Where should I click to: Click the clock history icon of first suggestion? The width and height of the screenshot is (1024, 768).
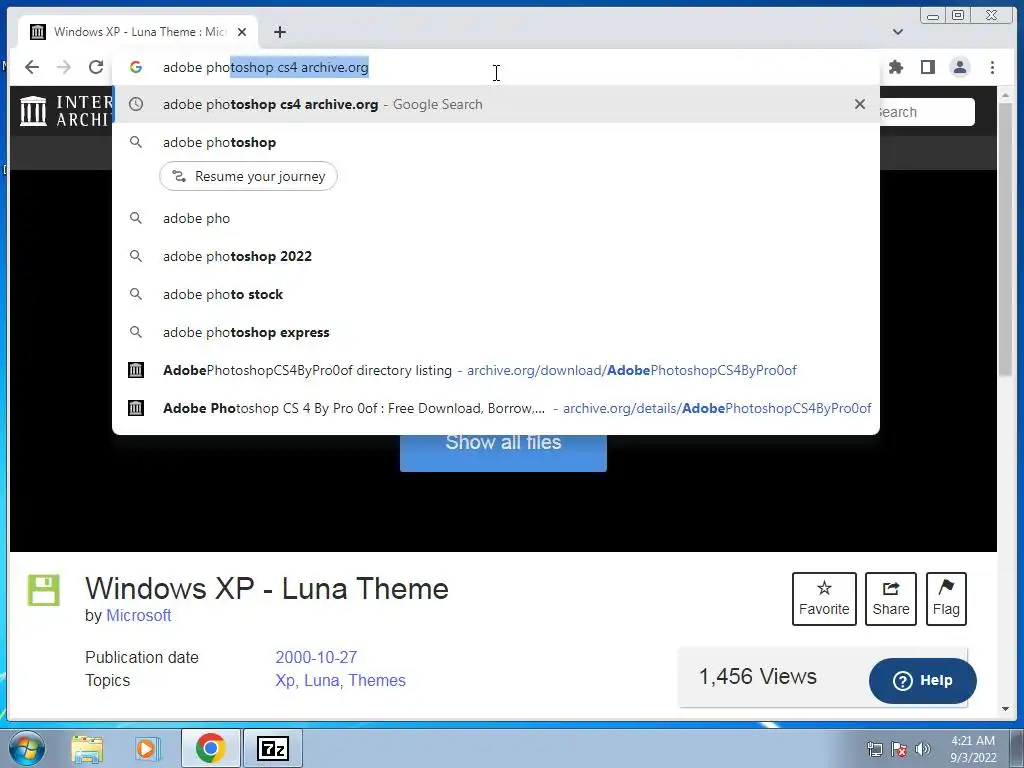point(136,104)
